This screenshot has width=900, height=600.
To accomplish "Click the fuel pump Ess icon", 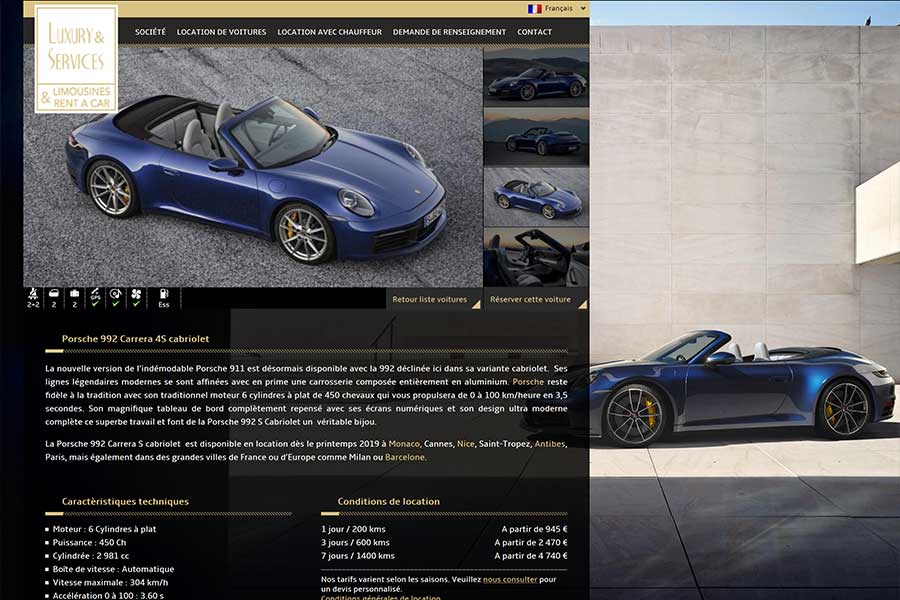I will pyautogui.click(x=164, y=298).
